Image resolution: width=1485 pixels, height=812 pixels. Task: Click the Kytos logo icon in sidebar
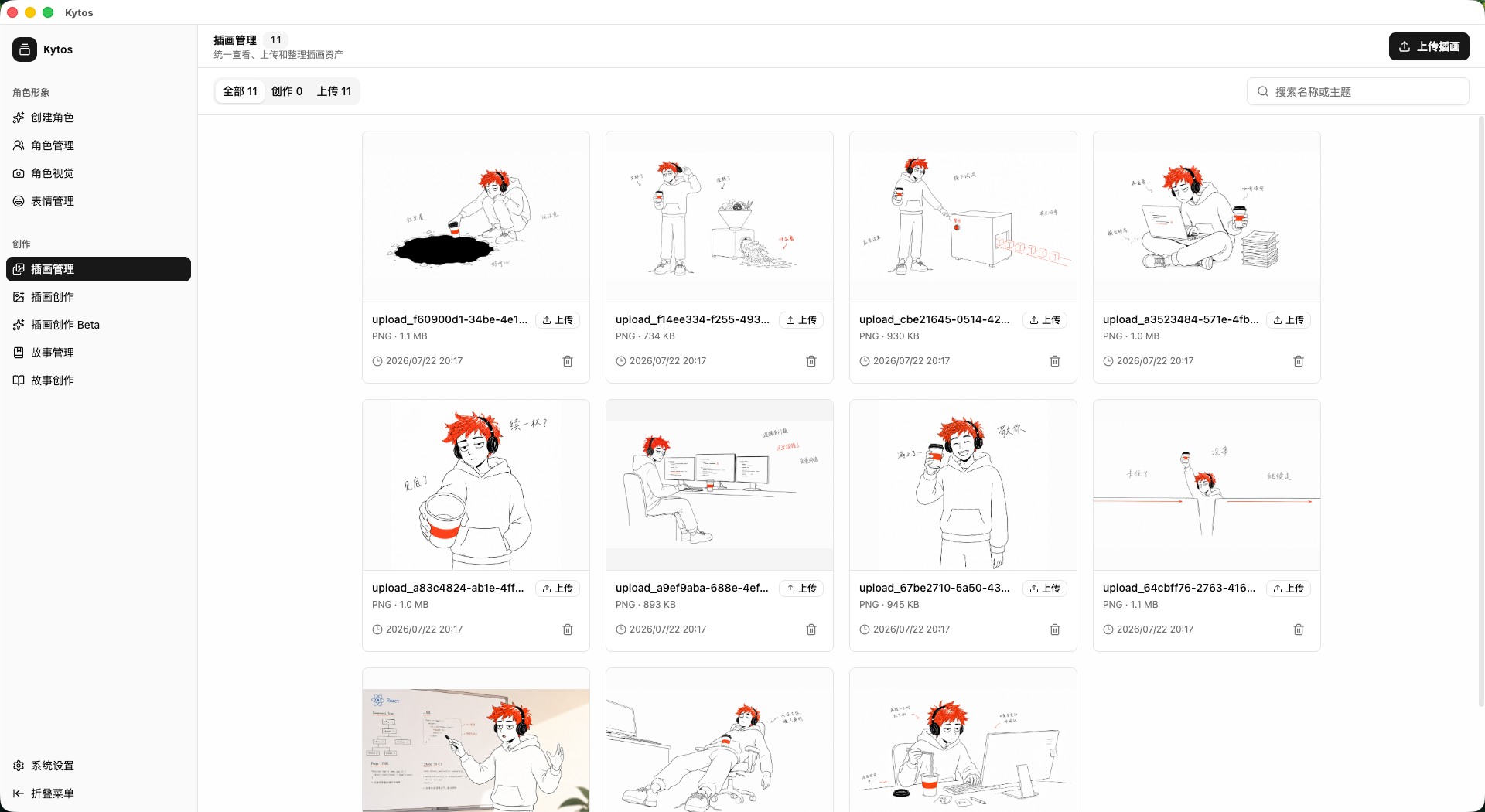[25, 49]
